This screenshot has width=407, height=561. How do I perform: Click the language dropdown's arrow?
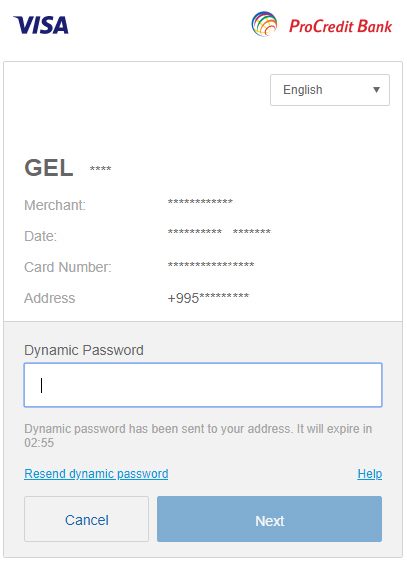coord(376,90)
